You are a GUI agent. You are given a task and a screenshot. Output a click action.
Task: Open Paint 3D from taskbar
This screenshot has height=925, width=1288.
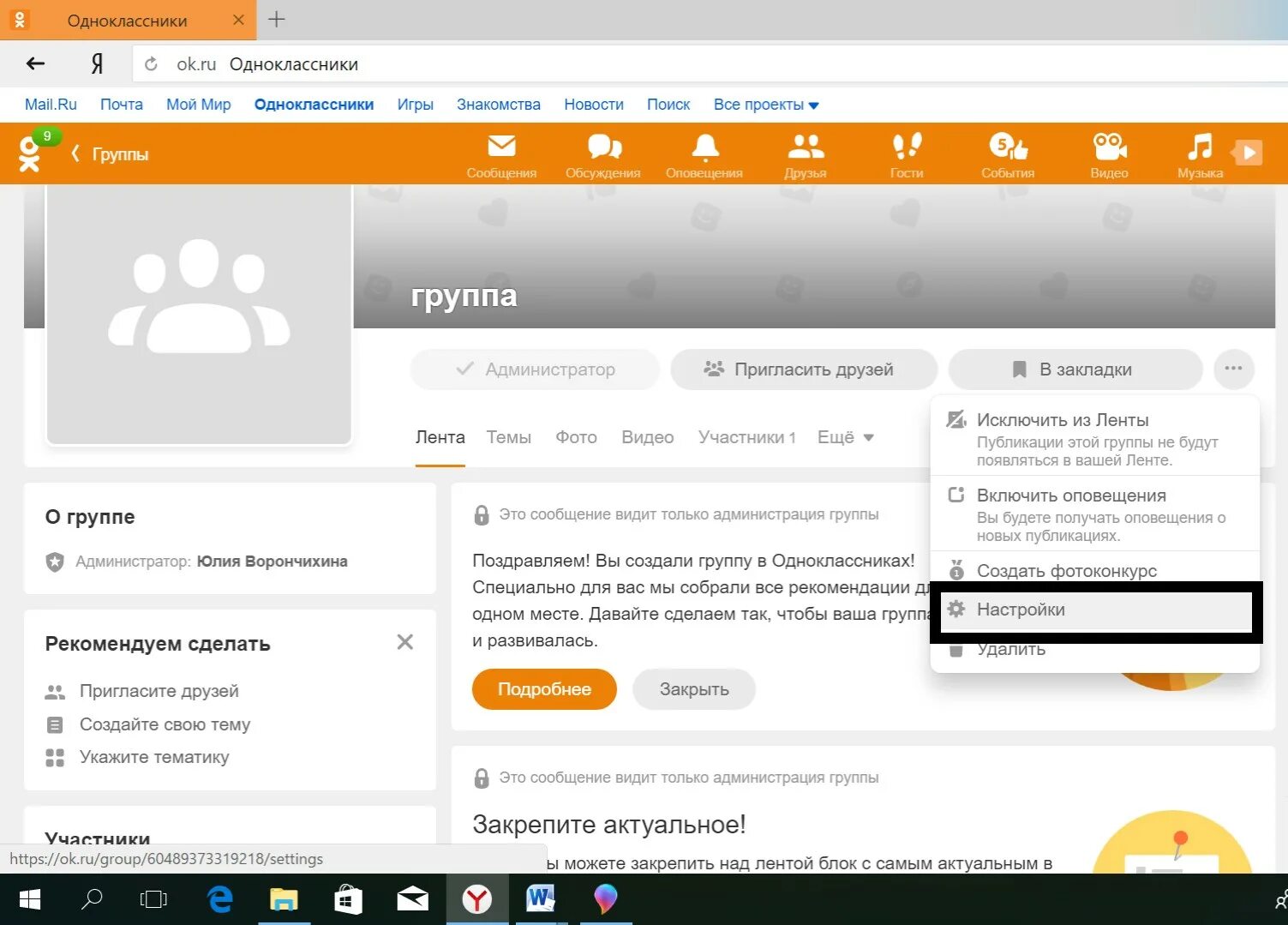[x=606, y=899]
